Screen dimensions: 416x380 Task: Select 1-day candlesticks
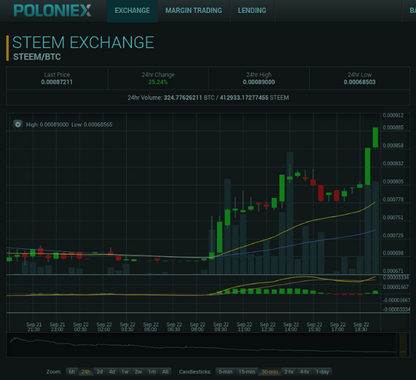pos(322,372)
